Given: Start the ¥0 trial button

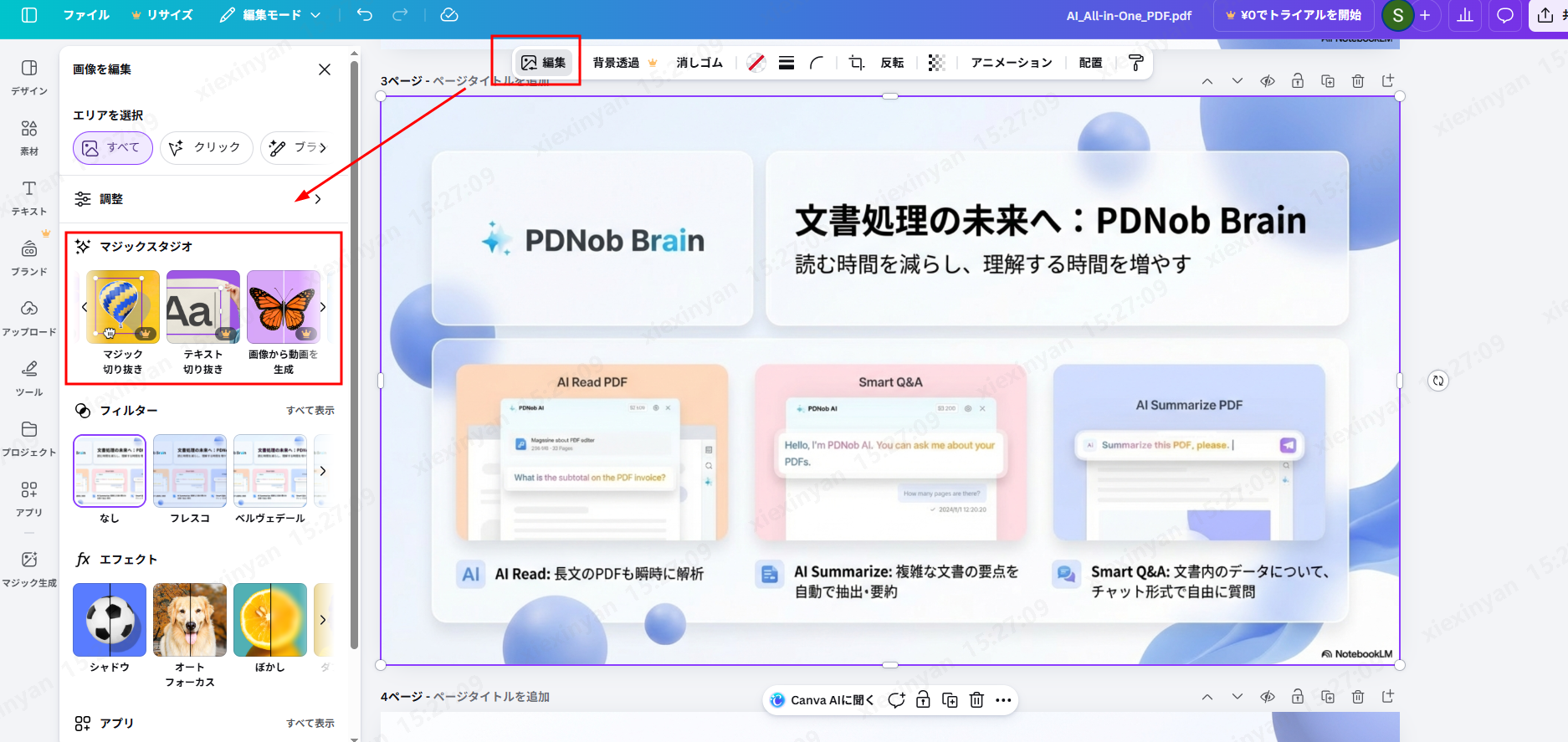Looking at the screenshot, I should (x=1293, y=15).
